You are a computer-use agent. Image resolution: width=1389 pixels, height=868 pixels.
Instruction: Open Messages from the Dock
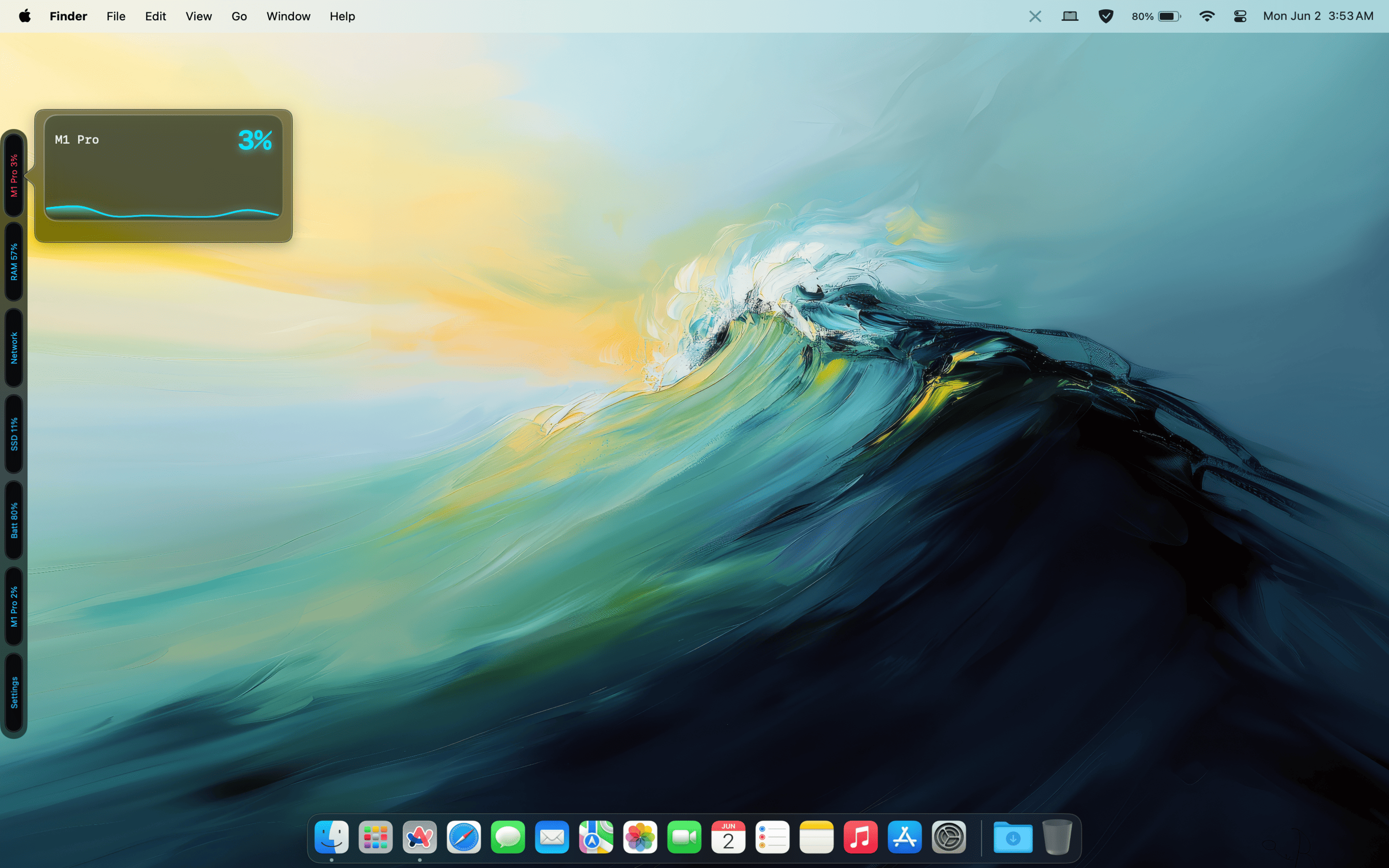(508, 837)
